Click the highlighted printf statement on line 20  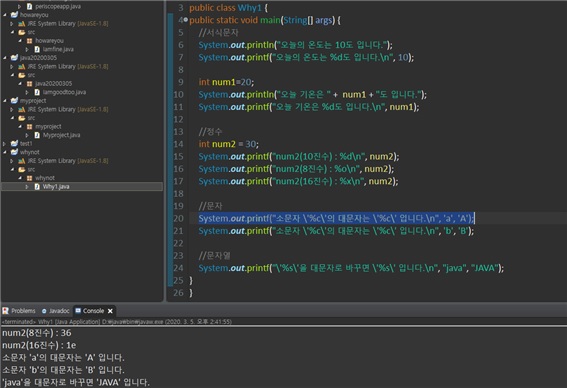point(336,218)
